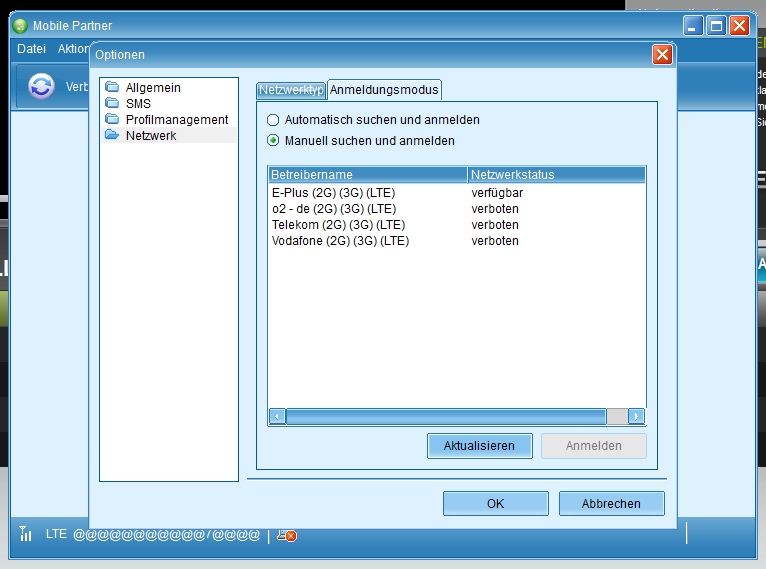Select the o2 - de (2G) (3G) (LTE) row

point(457,209)
